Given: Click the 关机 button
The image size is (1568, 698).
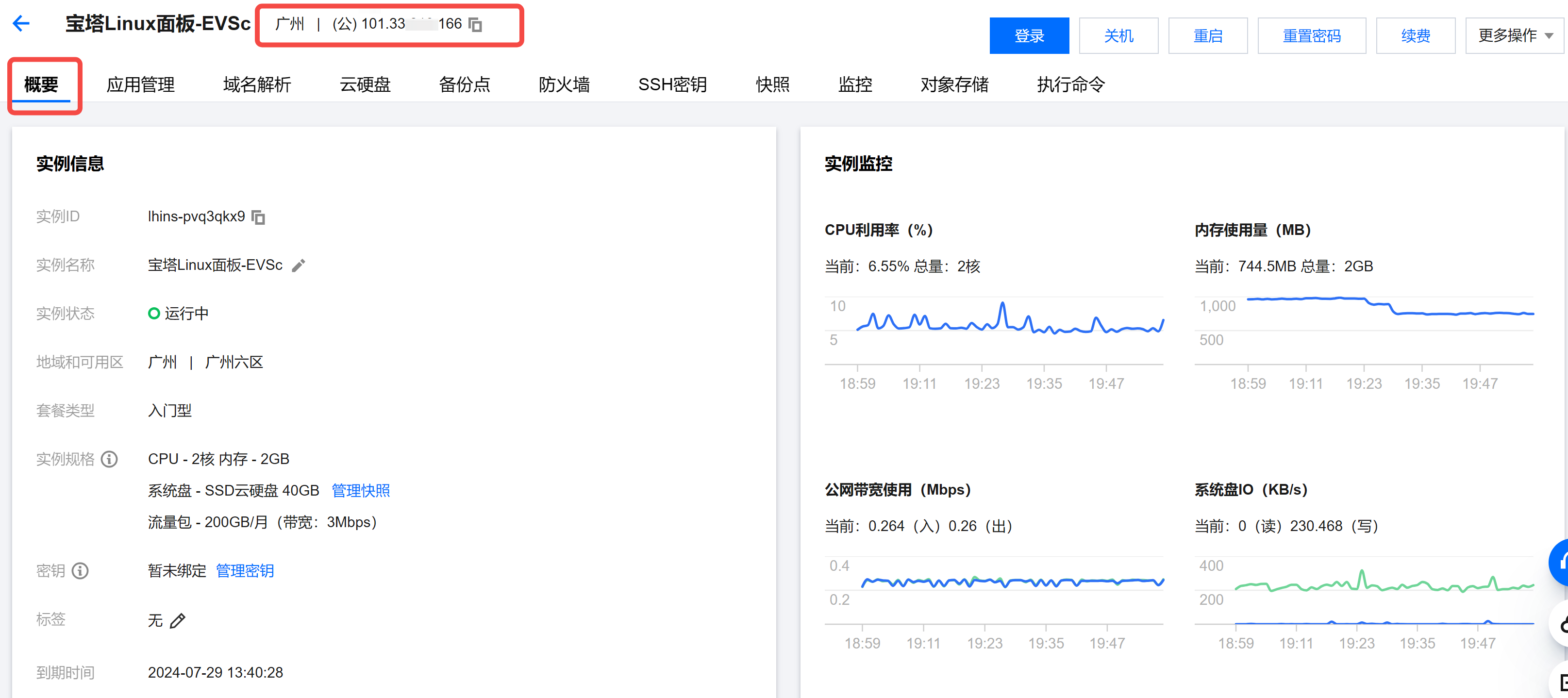Looking at the screenshot, I should coord(1118,36).
